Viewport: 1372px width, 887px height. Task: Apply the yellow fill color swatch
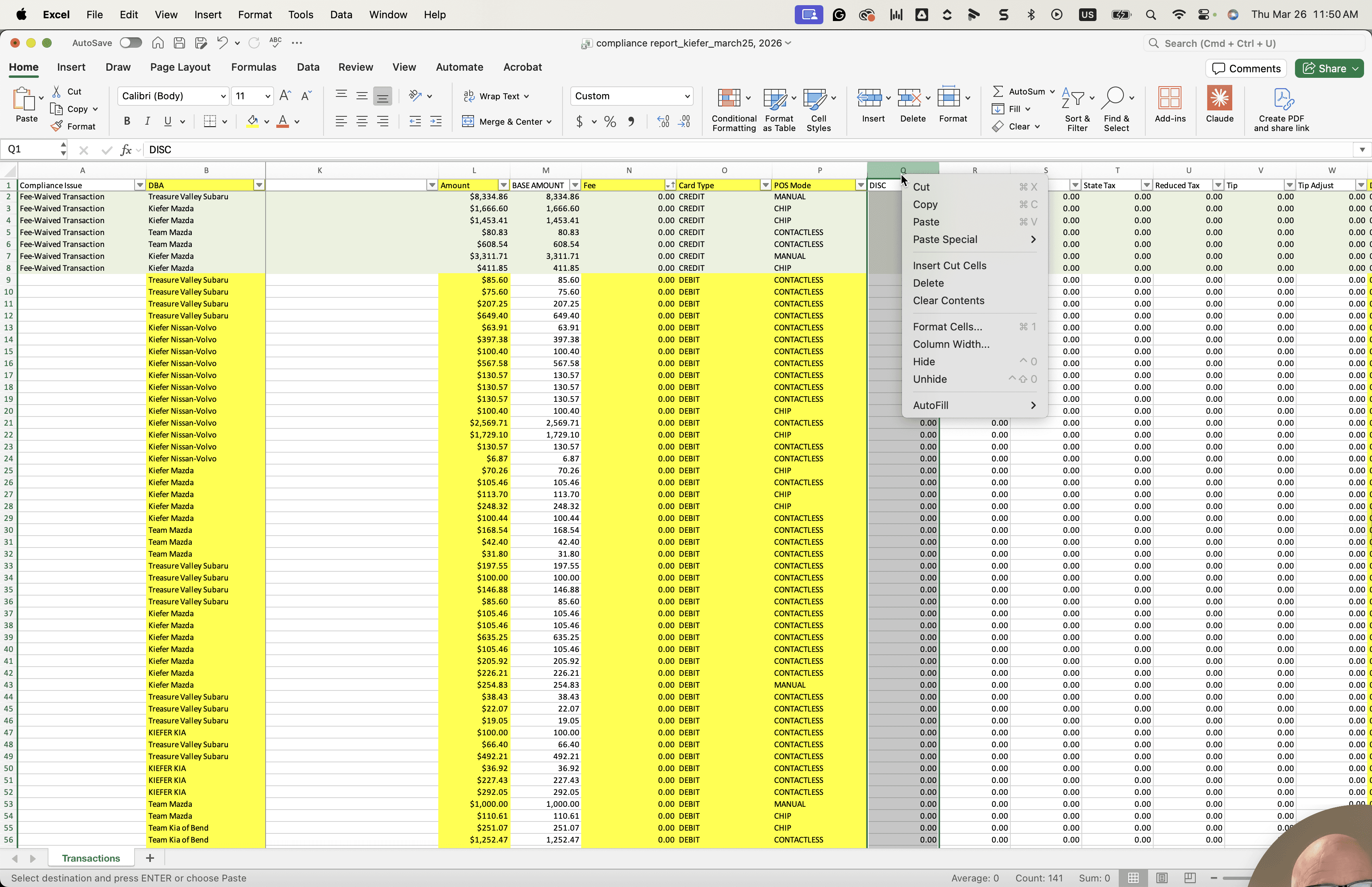[x=252, y=121]
